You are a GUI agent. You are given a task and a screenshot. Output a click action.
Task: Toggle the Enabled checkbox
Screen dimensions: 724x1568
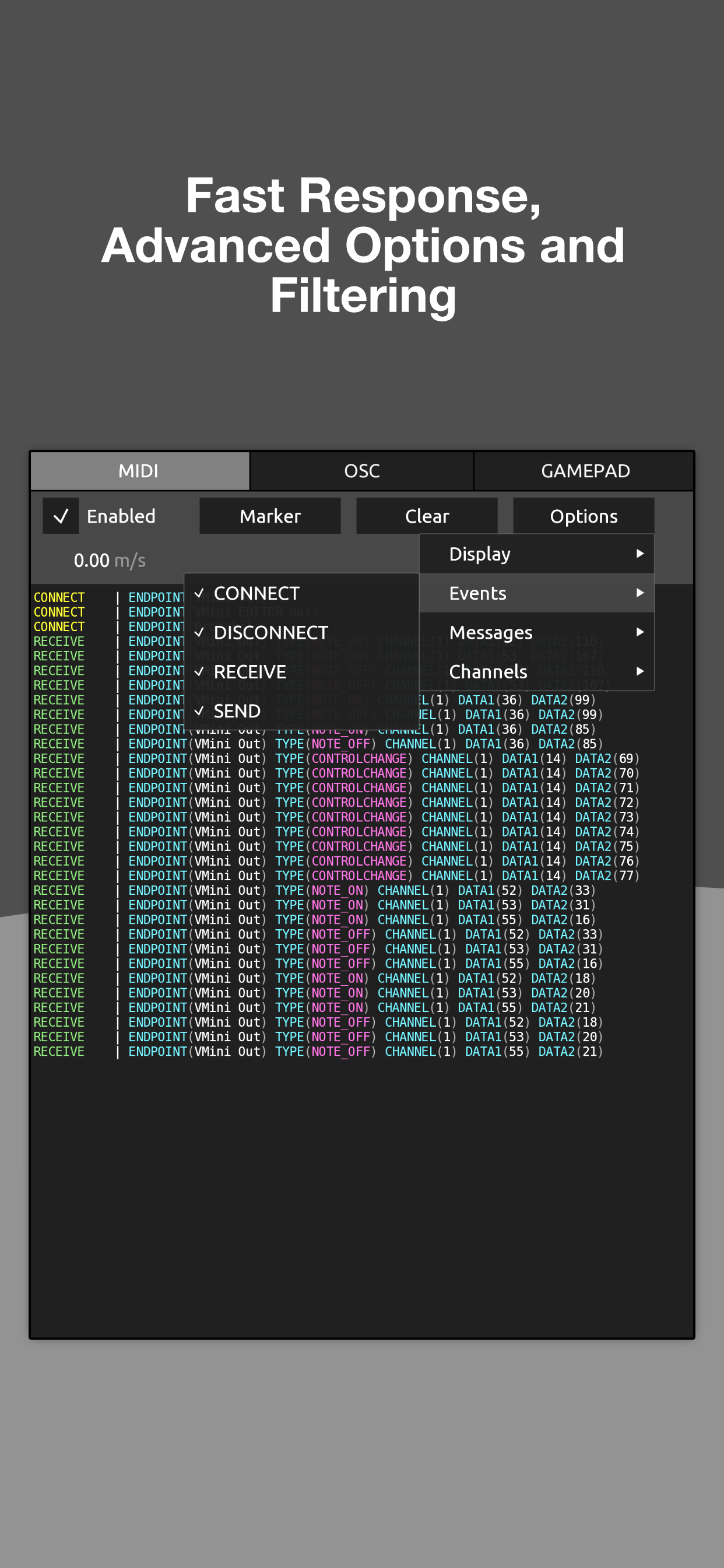tap(61, 516)
